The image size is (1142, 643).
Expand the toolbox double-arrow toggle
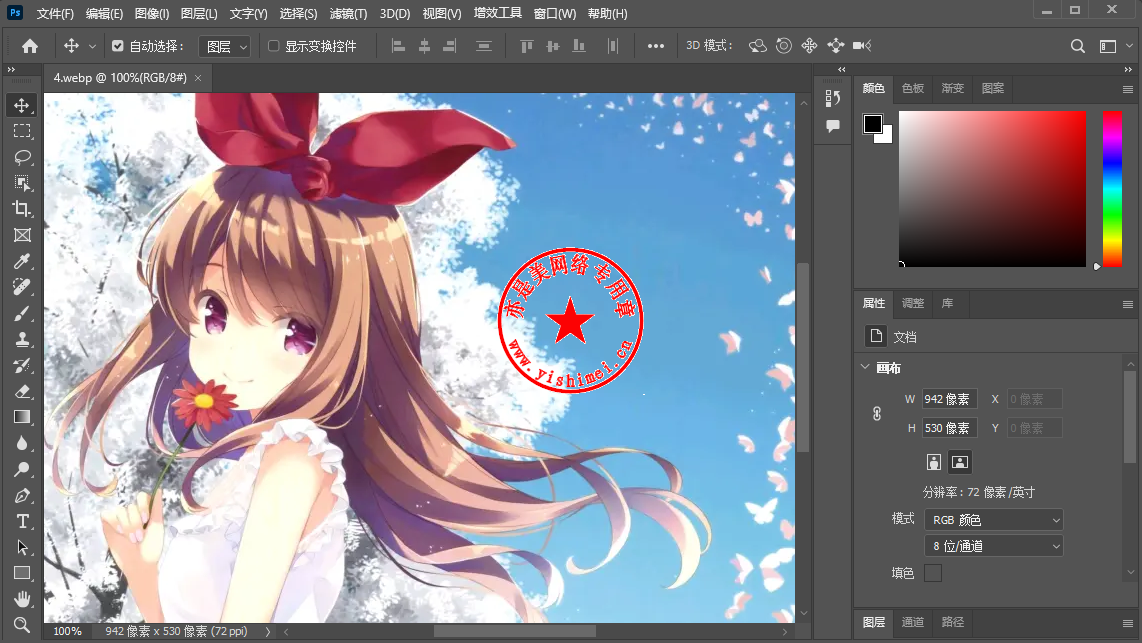(x=11, y=69)
